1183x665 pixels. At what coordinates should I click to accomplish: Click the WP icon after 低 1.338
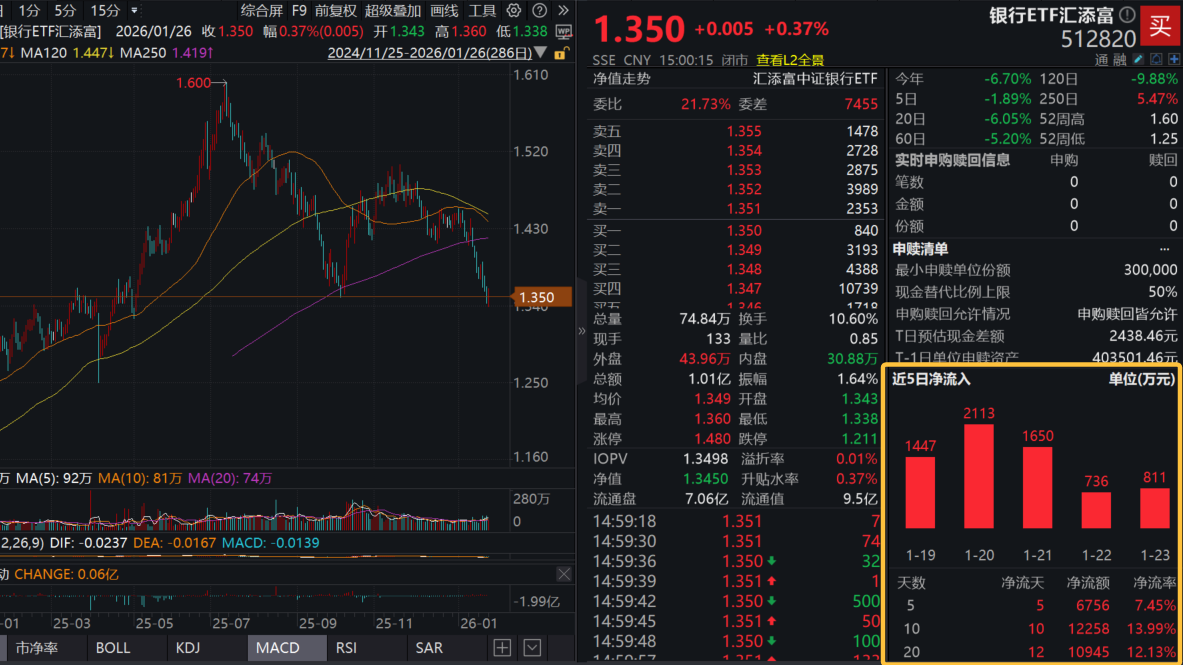564,31
